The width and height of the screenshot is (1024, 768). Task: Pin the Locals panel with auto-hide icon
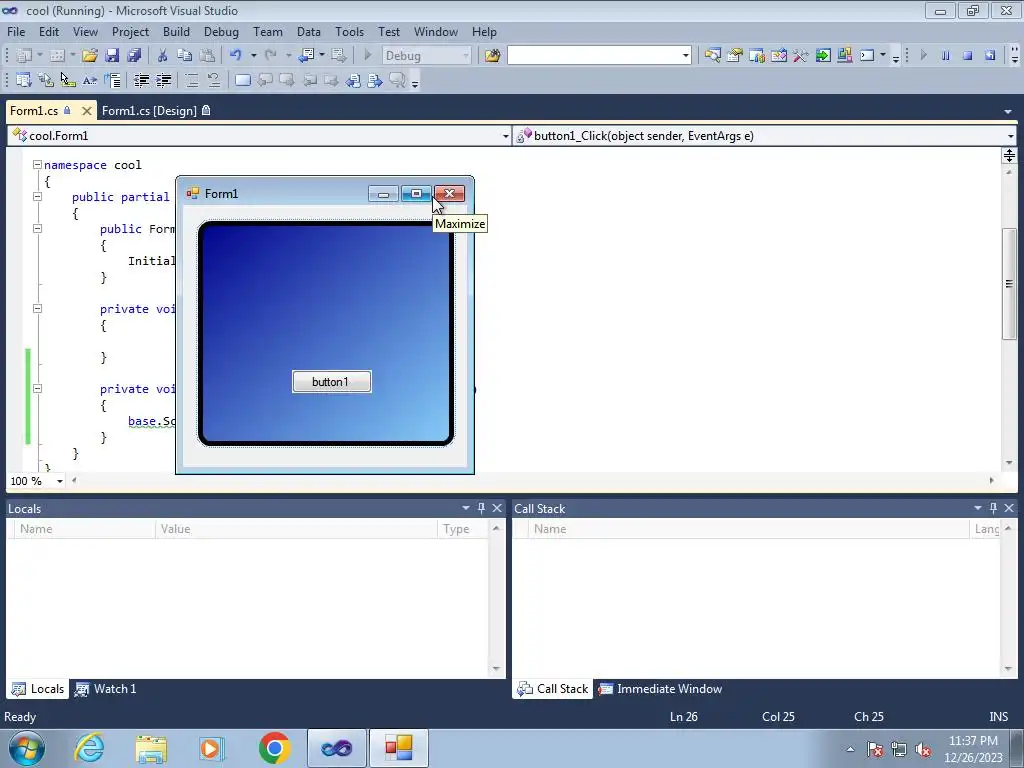[481, 508]
